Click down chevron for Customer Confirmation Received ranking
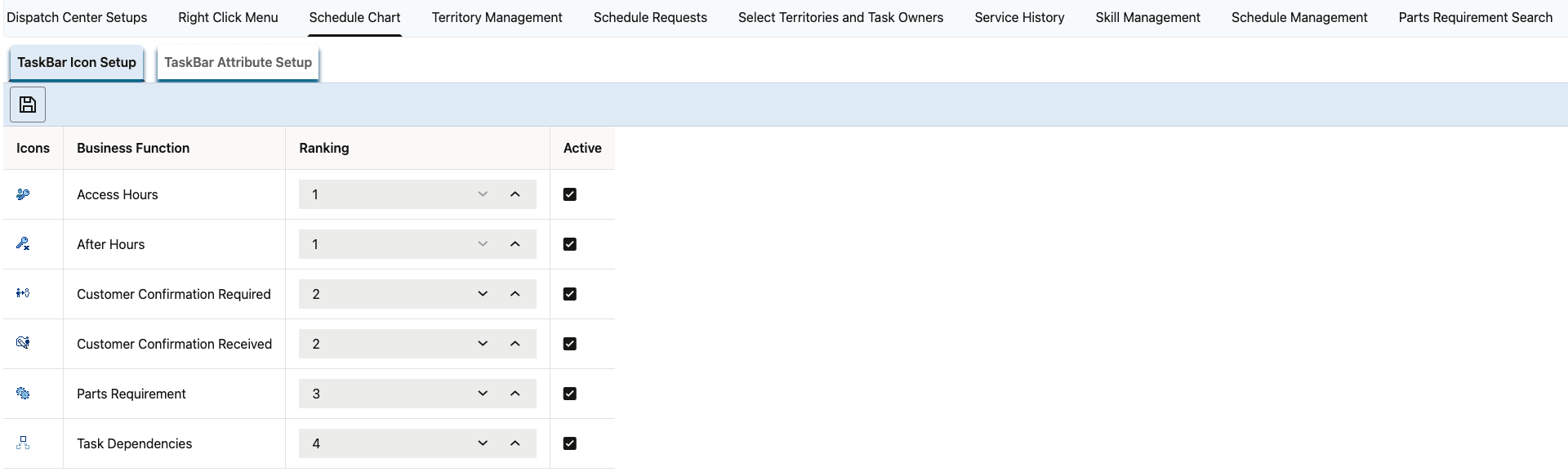Image resolution: width=1568 pixels, height=472 pixels. [x=483, y=344]
